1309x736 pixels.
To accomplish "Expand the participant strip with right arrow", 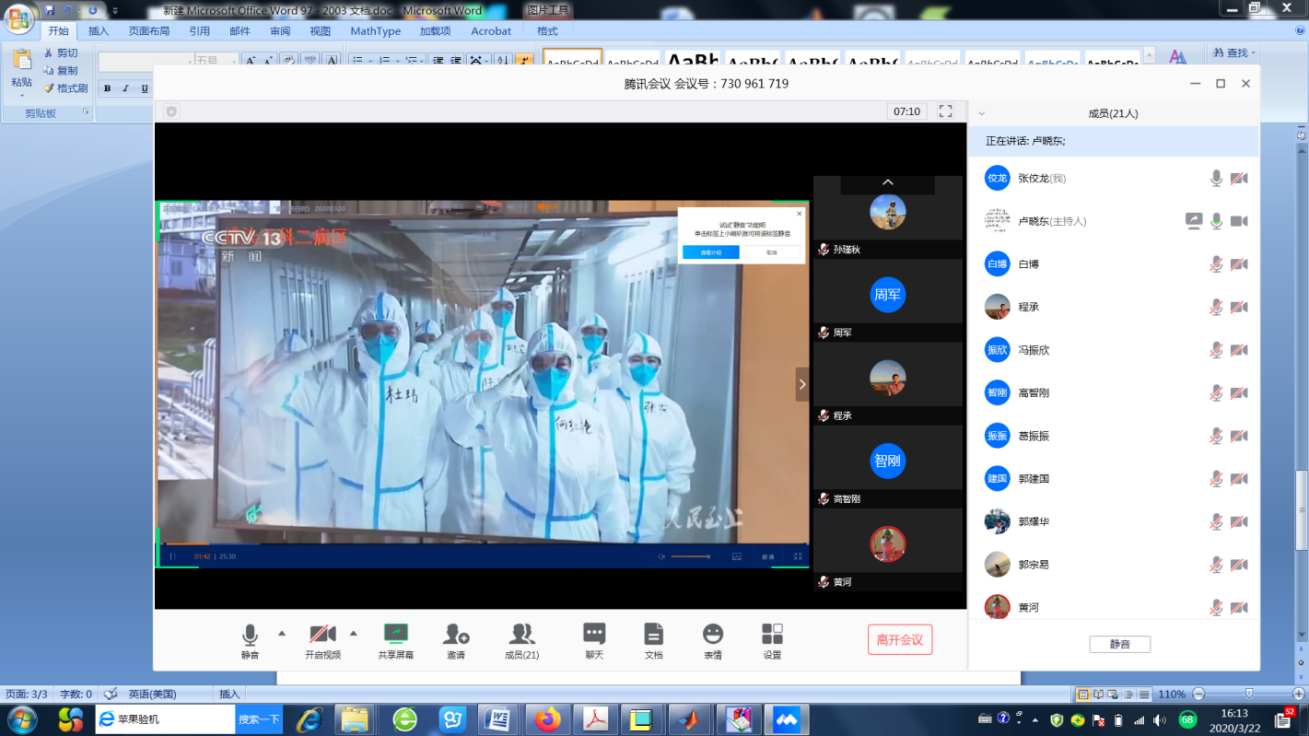I will coord(802,384).
